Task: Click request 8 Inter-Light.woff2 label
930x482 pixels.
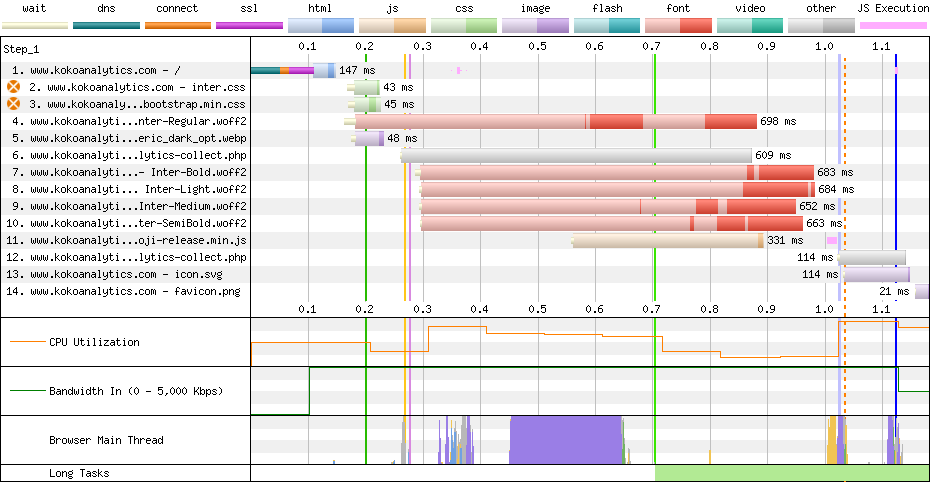Action: pos(129,189)
